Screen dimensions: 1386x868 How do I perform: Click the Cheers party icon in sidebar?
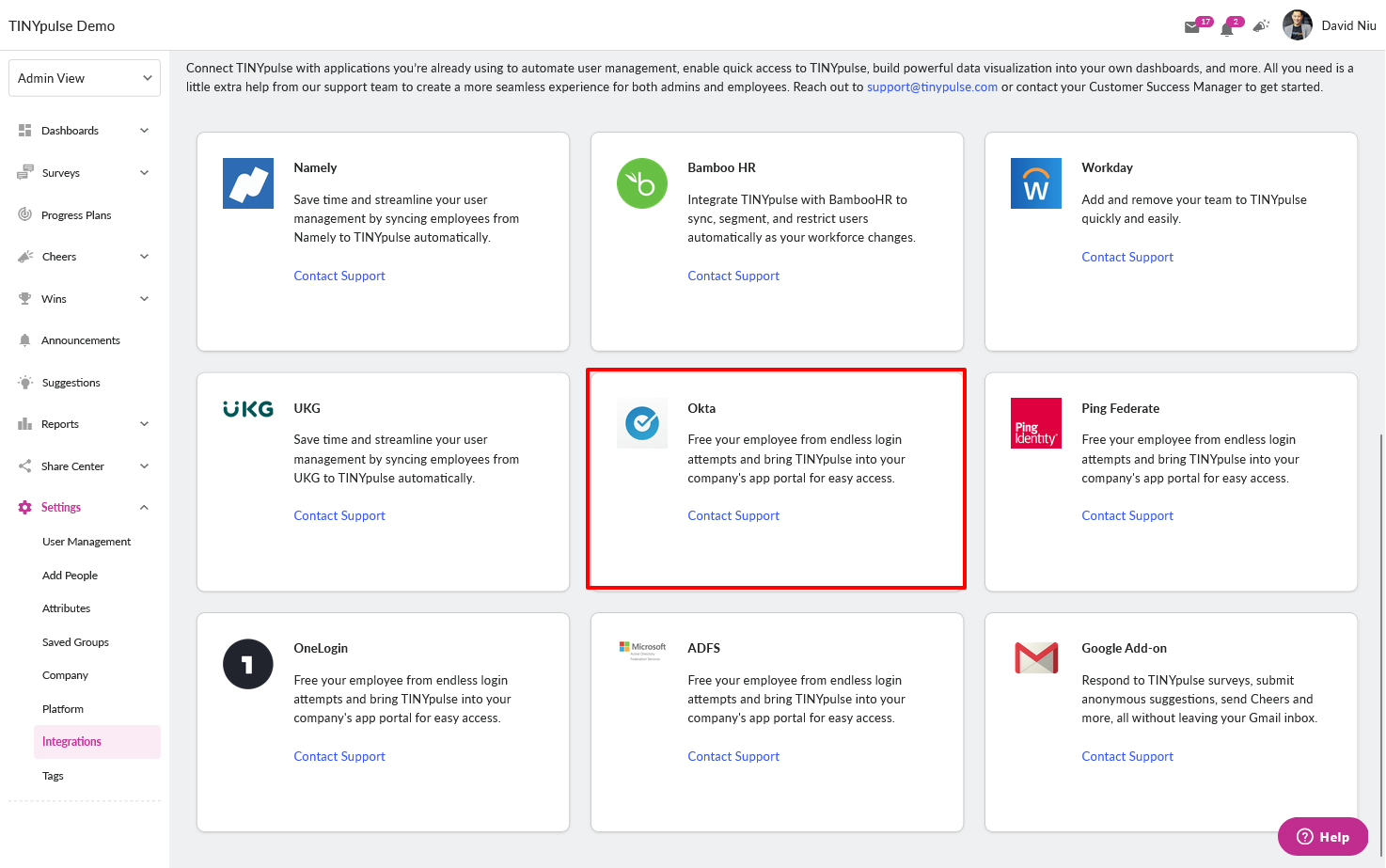25,257
